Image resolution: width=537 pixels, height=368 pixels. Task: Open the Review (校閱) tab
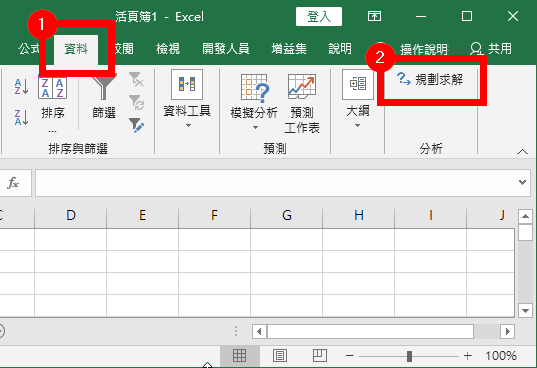pos(123,49)
